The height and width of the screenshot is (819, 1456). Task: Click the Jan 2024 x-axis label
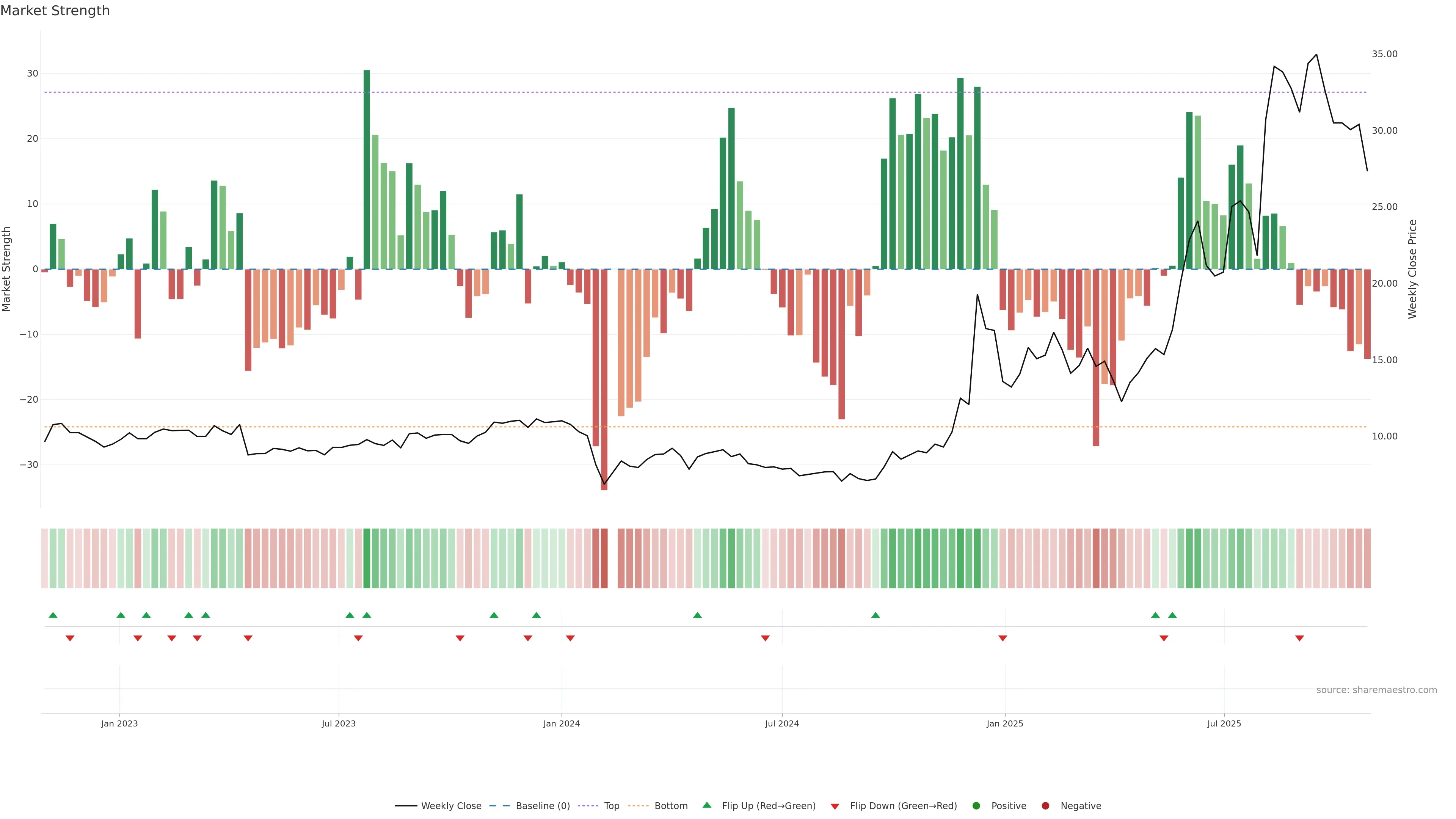[561, 723]
